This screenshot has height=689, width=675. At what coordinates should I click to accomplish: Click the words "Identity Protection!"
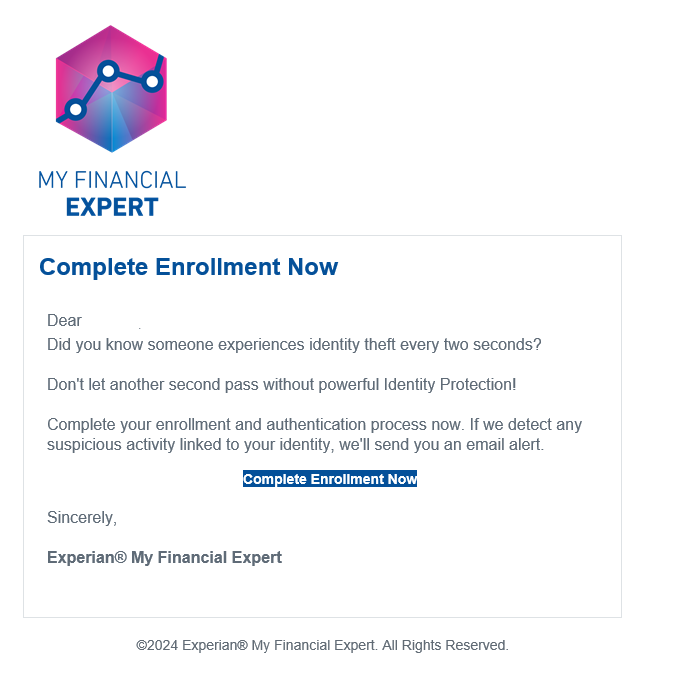(x=449, y=385)
